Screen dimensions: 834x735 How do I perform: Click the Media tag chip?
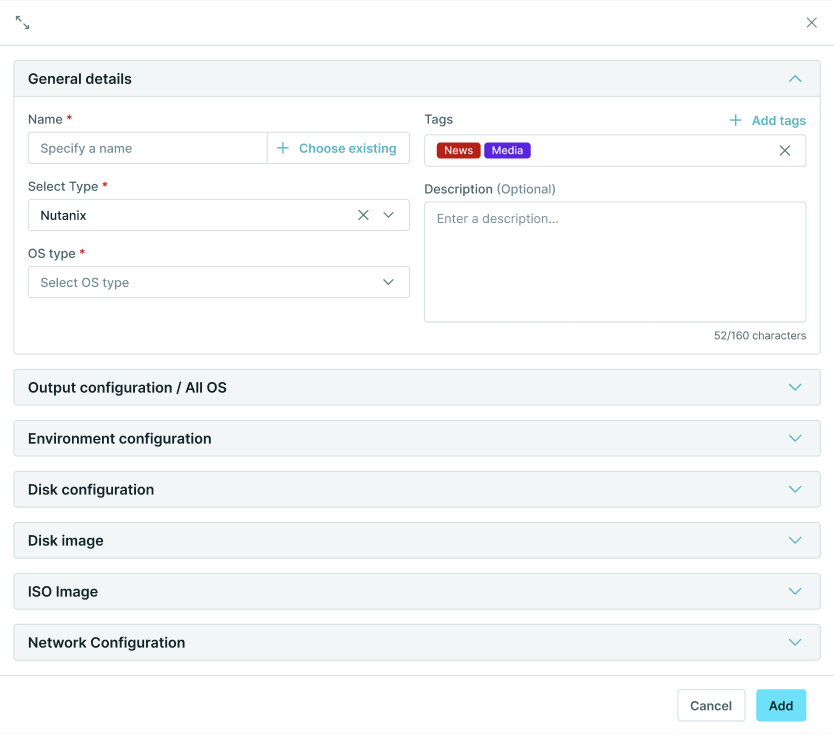[507, 150]
